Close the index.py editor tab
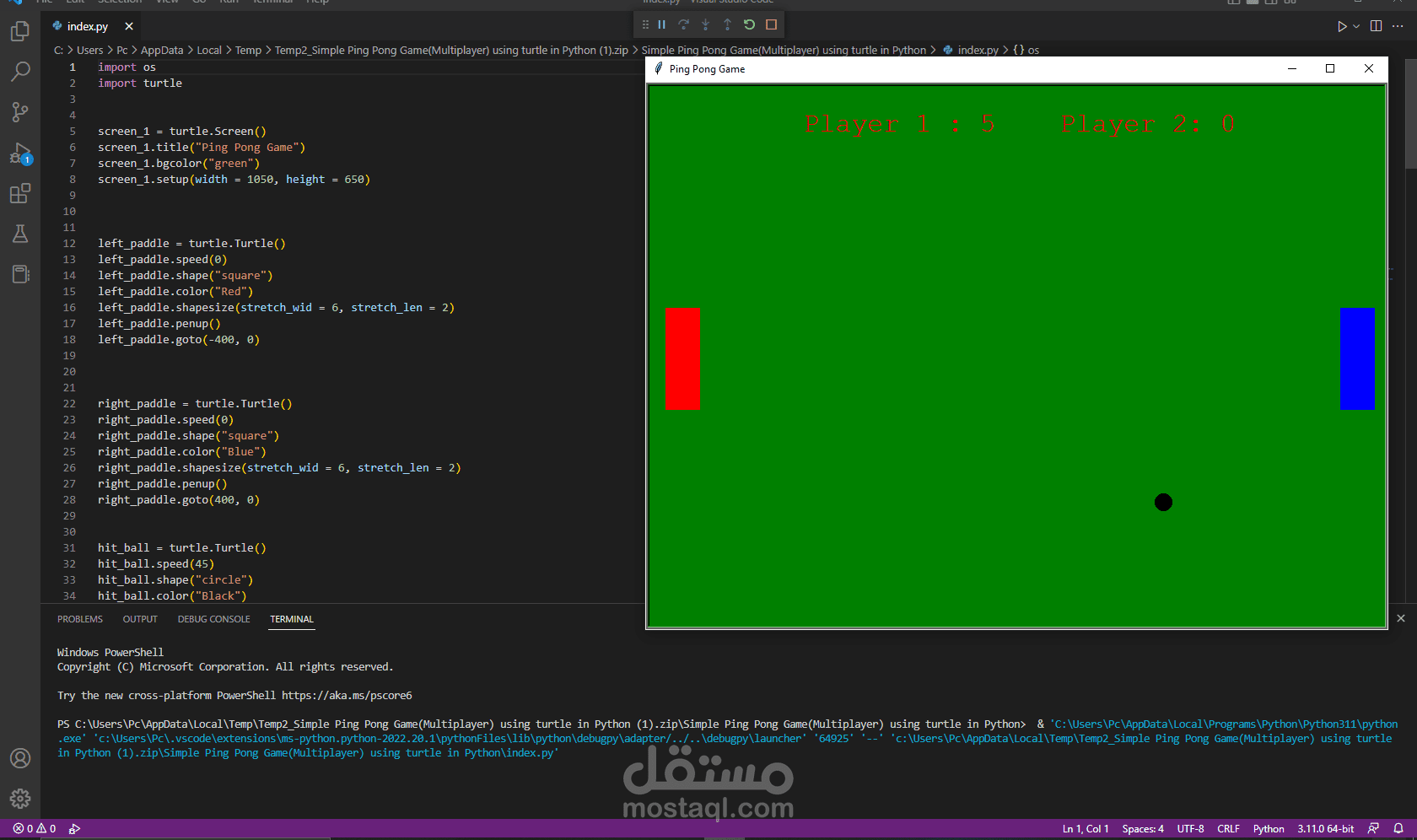The image size is (1417, 840). click(128, 26)
